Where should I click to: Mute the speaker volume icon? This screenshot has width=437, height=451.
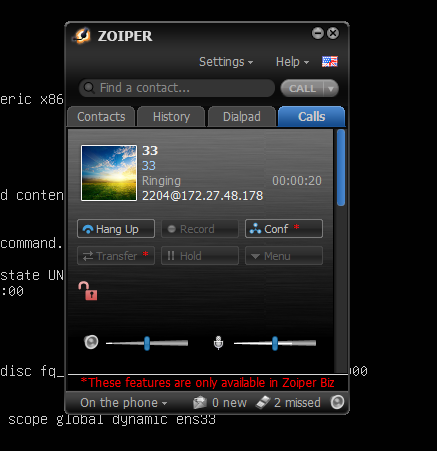[91, 342]
